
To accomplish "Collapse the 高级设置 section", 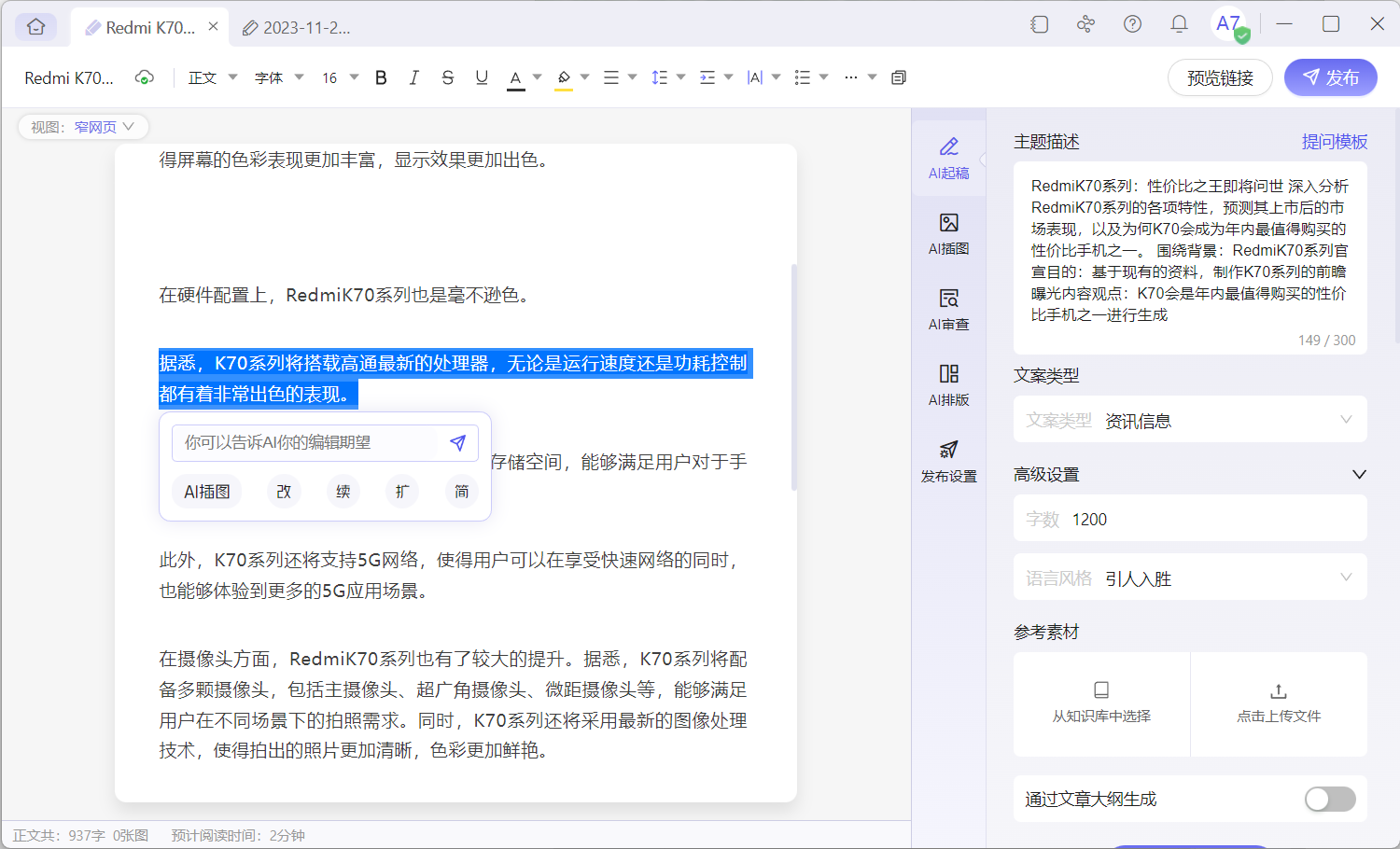I will [x=1359, y=474].
